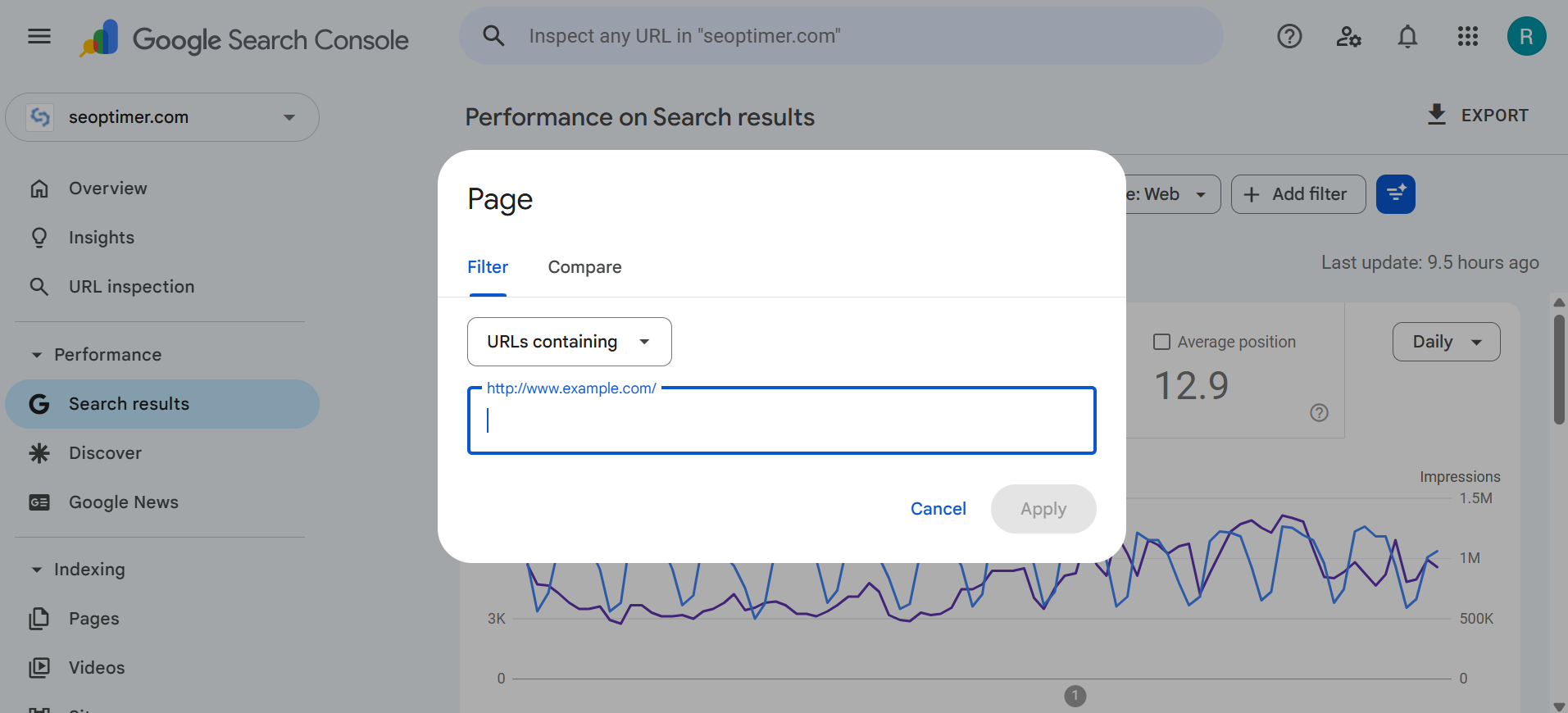The height and width of the screenshot is (713, 1568).
Task: Click the blue filter sparkle icon
Action: (x=1395, y=194)
